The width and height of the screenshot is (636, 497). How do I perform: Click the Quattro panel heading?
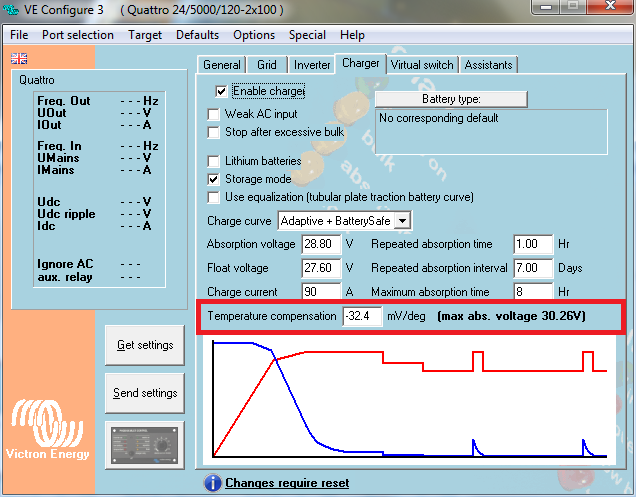(37, 80)
